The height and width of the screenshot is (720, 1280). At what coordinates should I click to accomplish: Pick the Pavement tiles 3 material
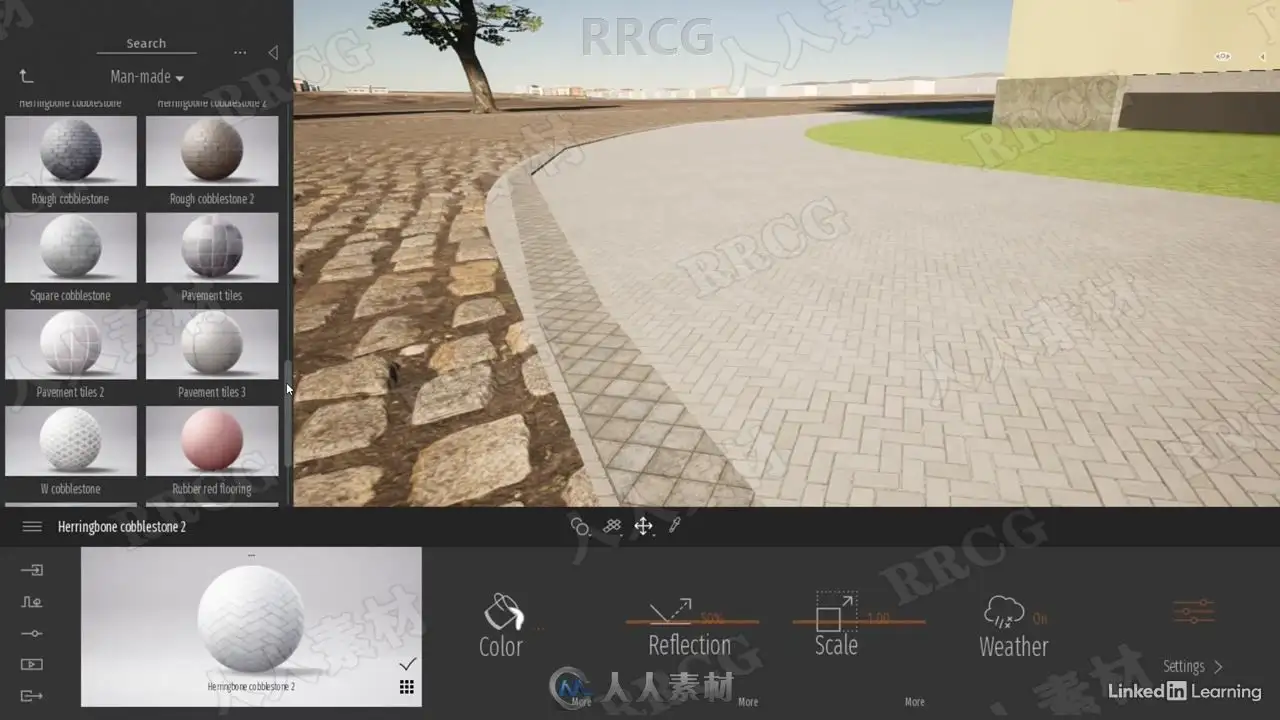click(x=212, y=344)
